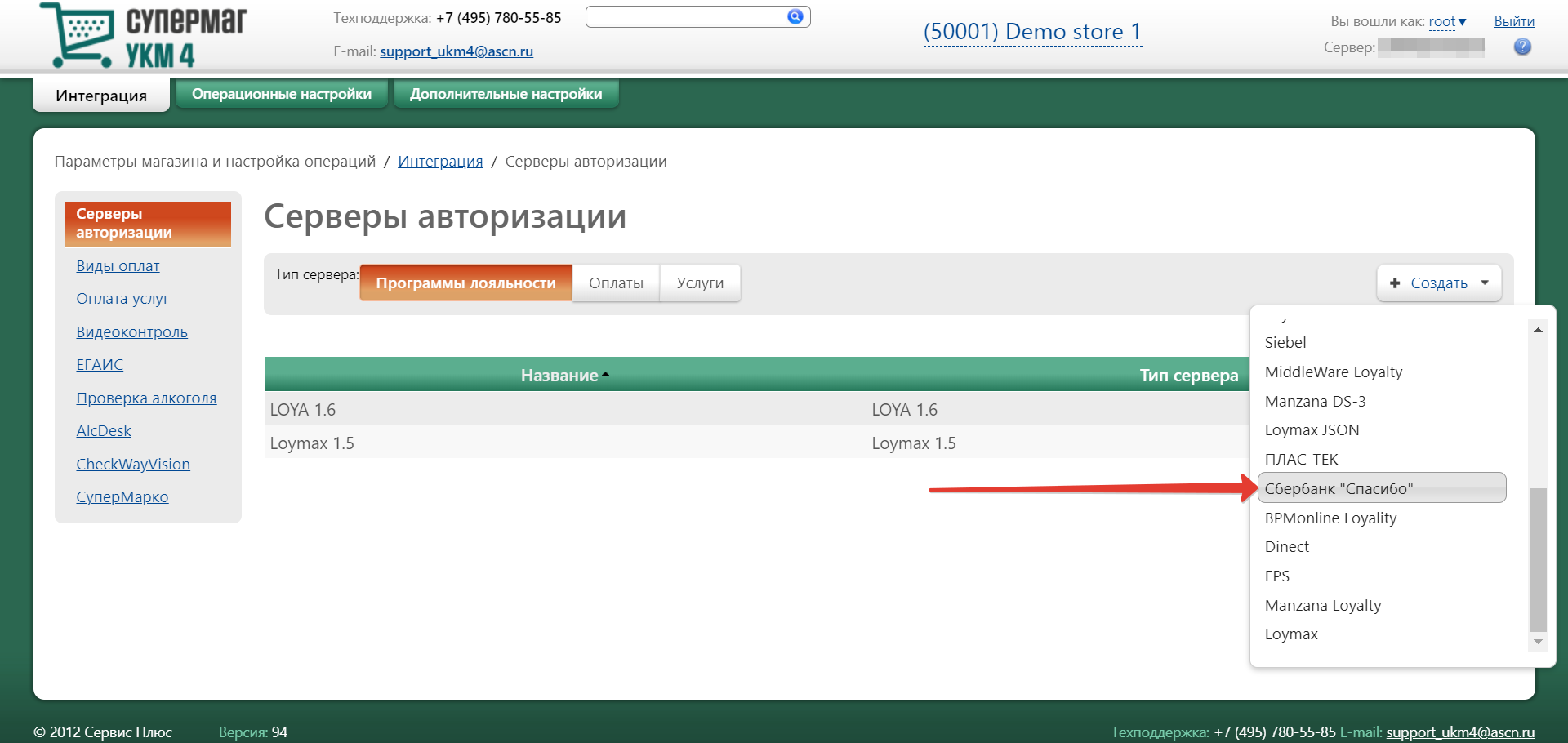Click the Тип сервера column header

coord(1189,376)
